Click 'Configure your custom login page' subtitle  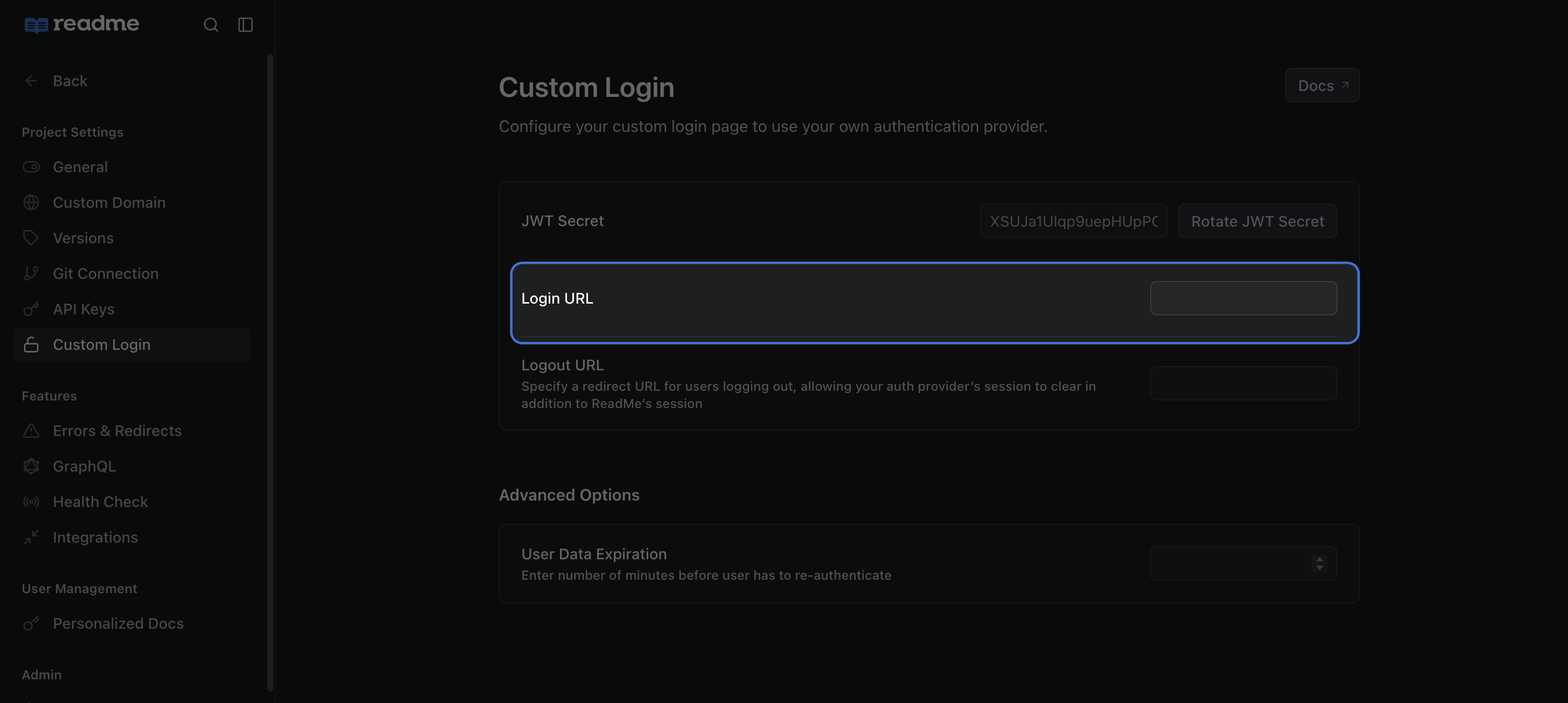click(773, 126)
